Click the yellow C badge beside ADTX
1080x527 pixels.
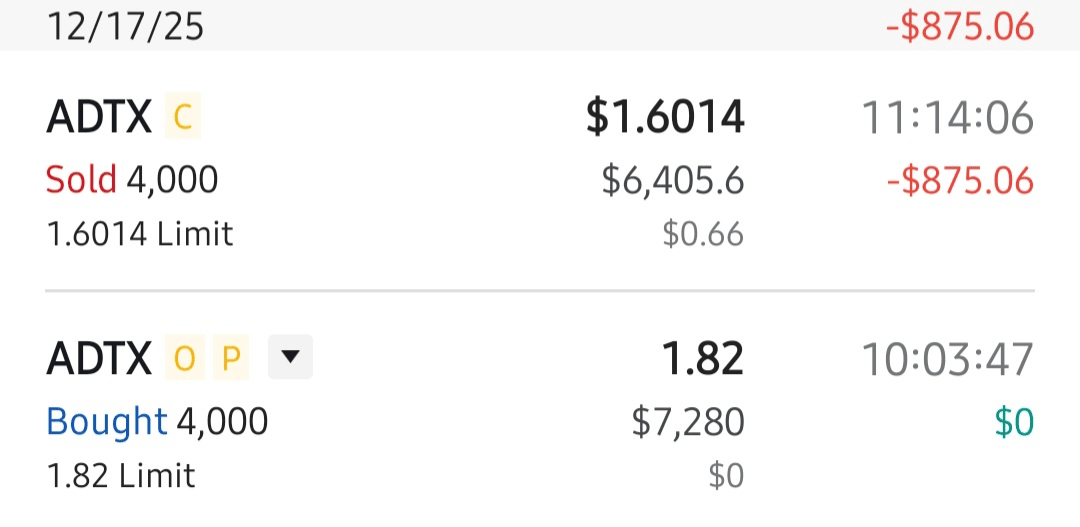point(182,118)
